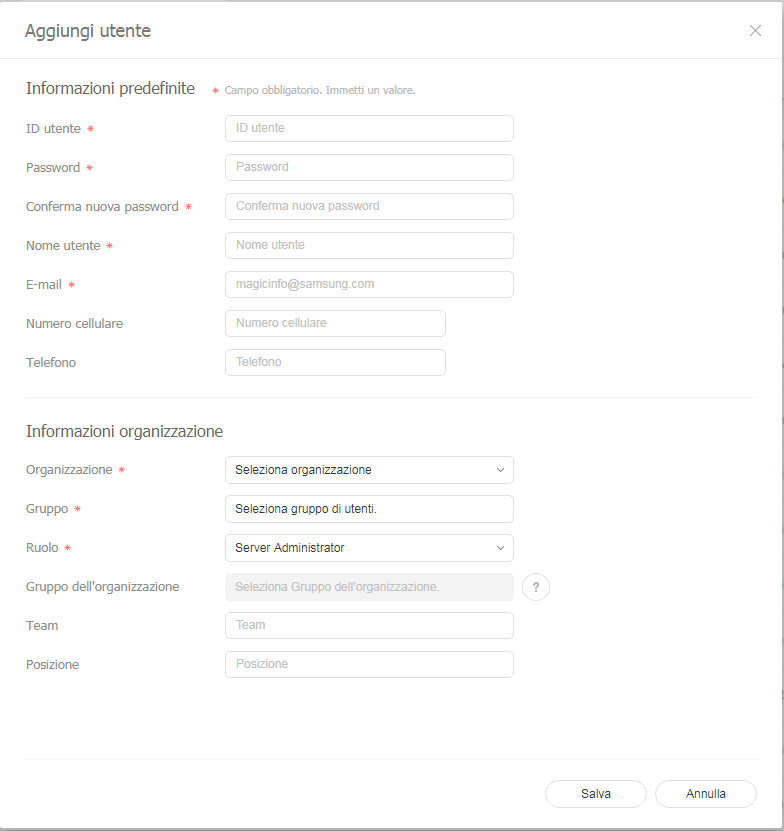Click the Gruppo selection field
This screenshot has height=831, width=784.
(x=368, y=509)
